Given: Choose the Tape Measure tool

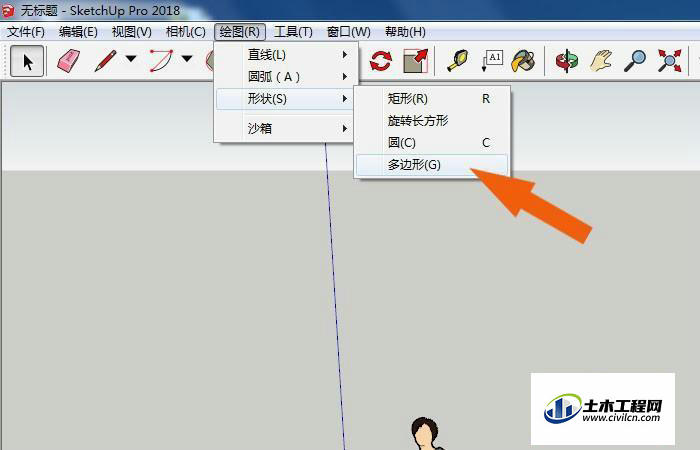Looking at the screenshot, I should (x=458, y=61).
